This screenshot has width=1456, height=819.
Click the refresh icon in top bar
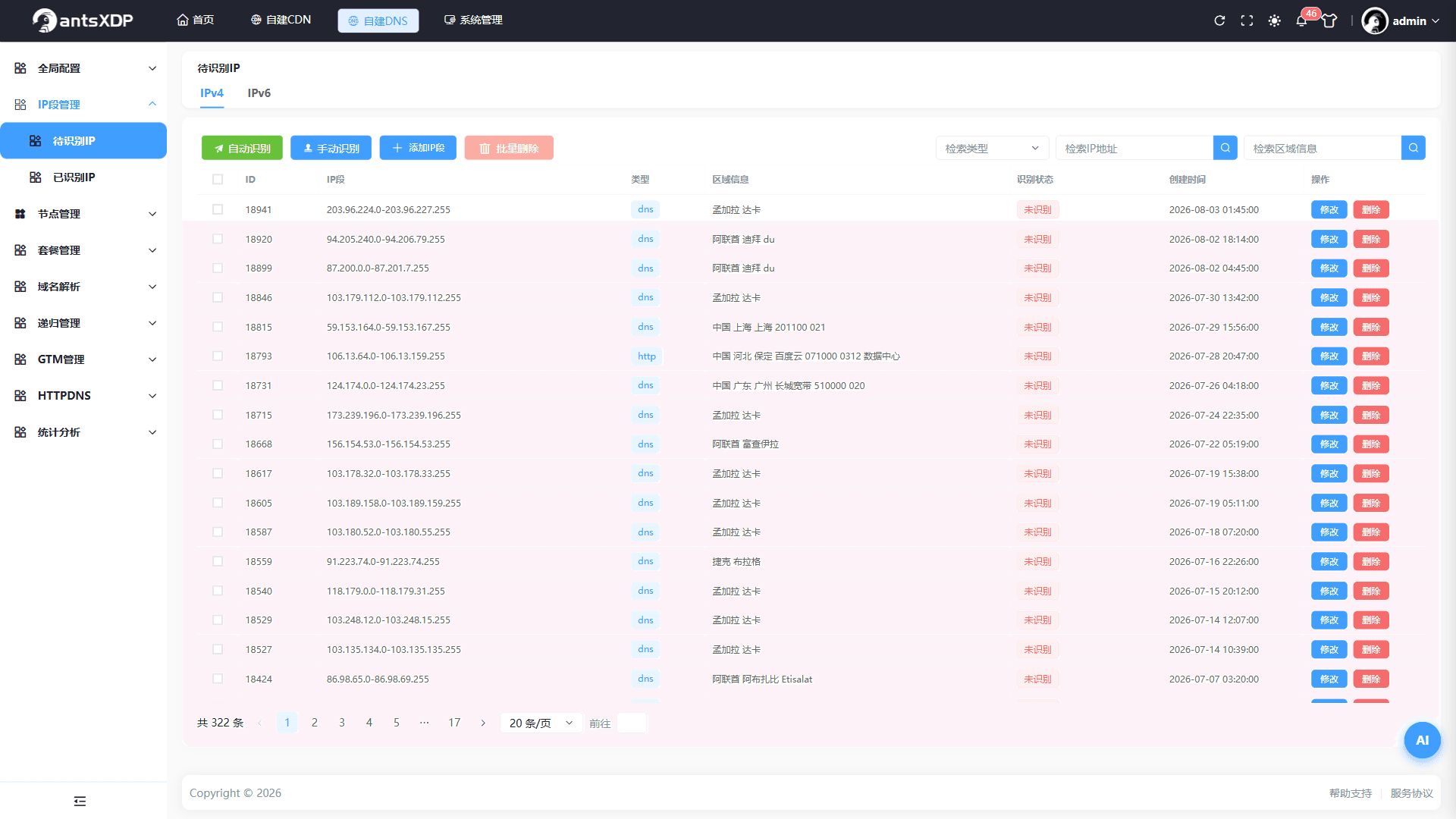click(x=1219, y=20)
